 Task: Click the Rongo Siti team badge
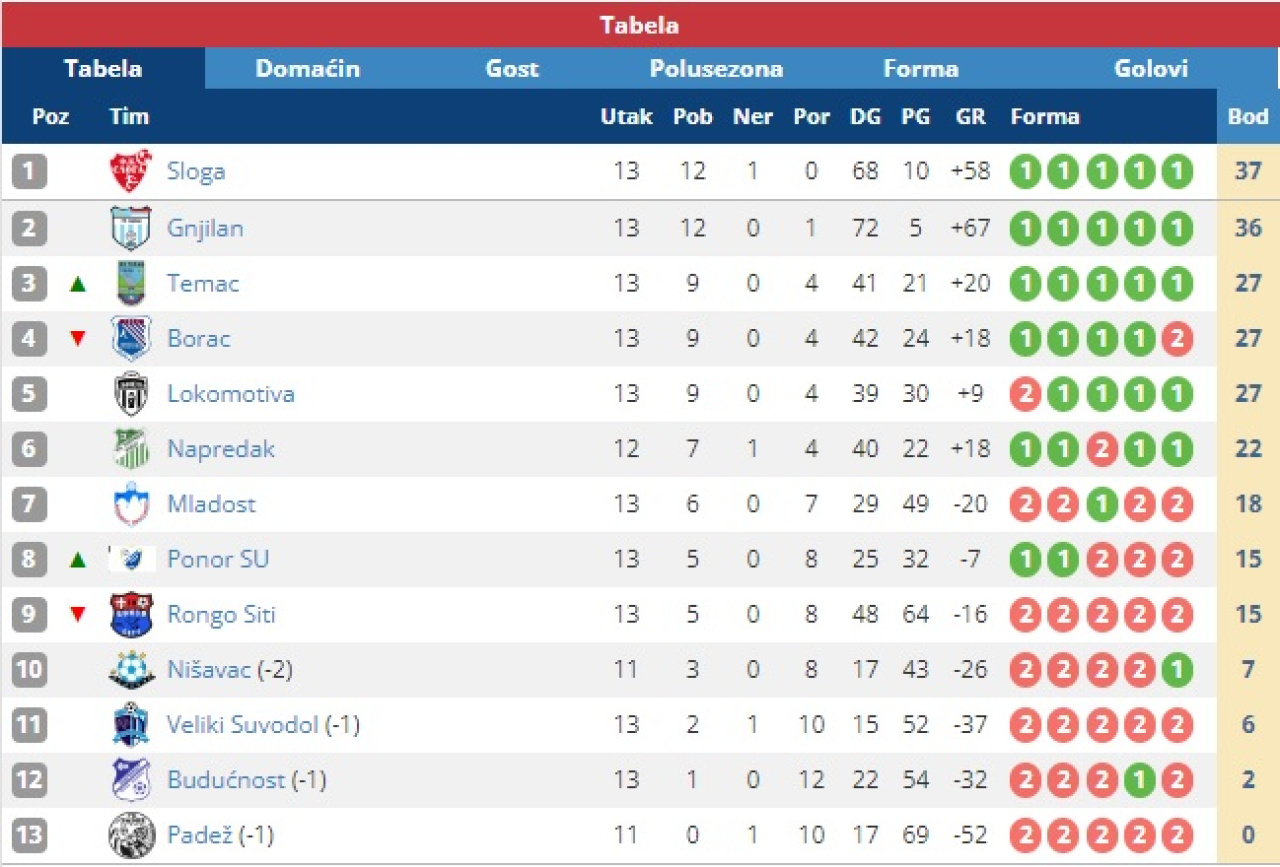coord(131,614)
